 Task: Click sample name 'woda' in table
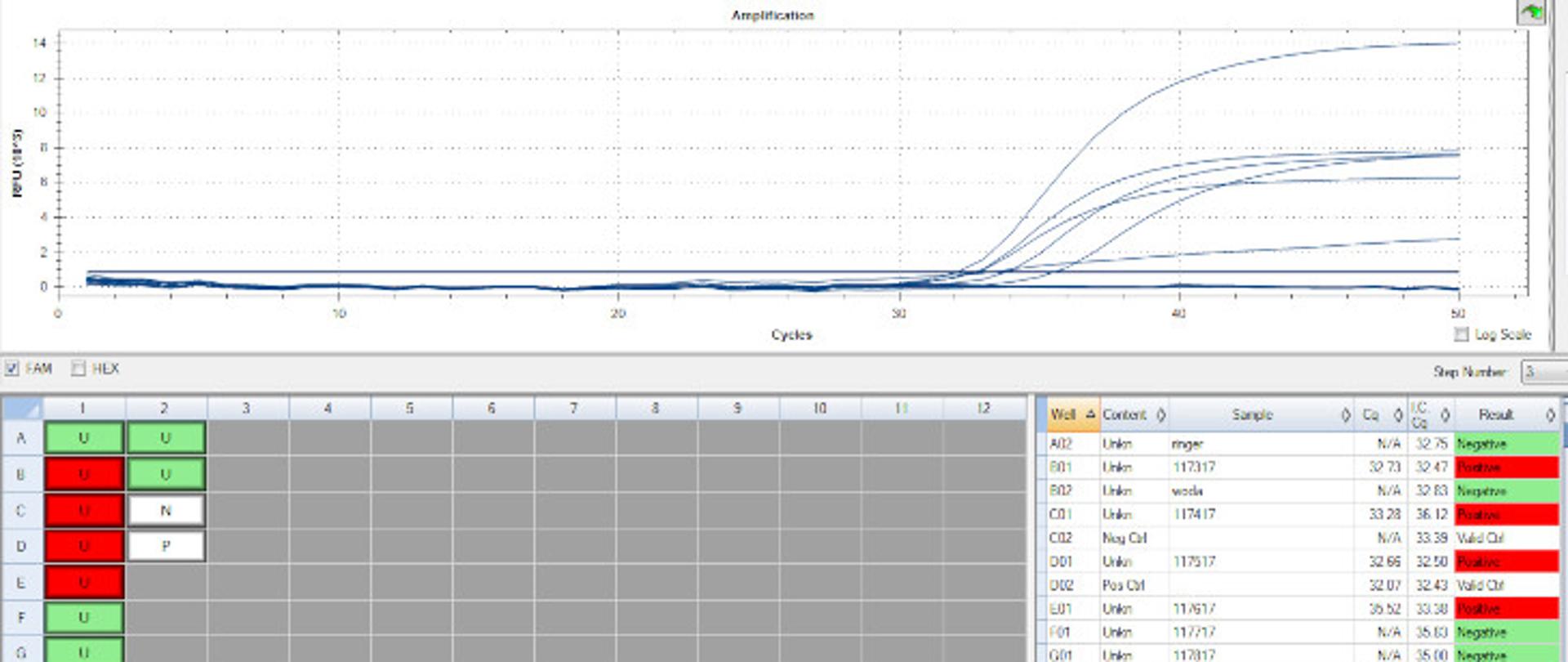pos(1187,491)
